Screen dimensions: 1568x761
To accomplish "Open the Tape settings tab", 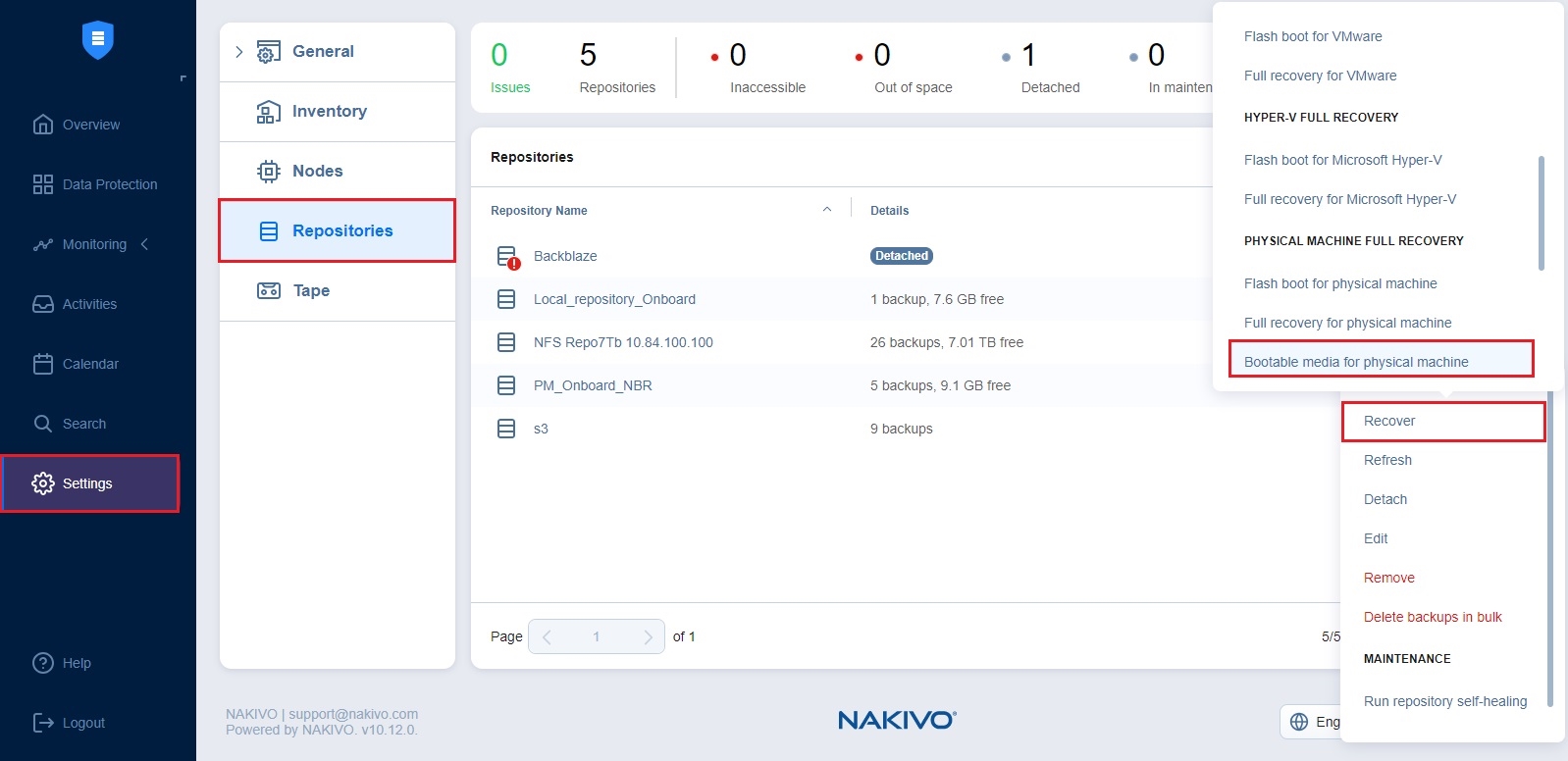I will coord(311,290).
